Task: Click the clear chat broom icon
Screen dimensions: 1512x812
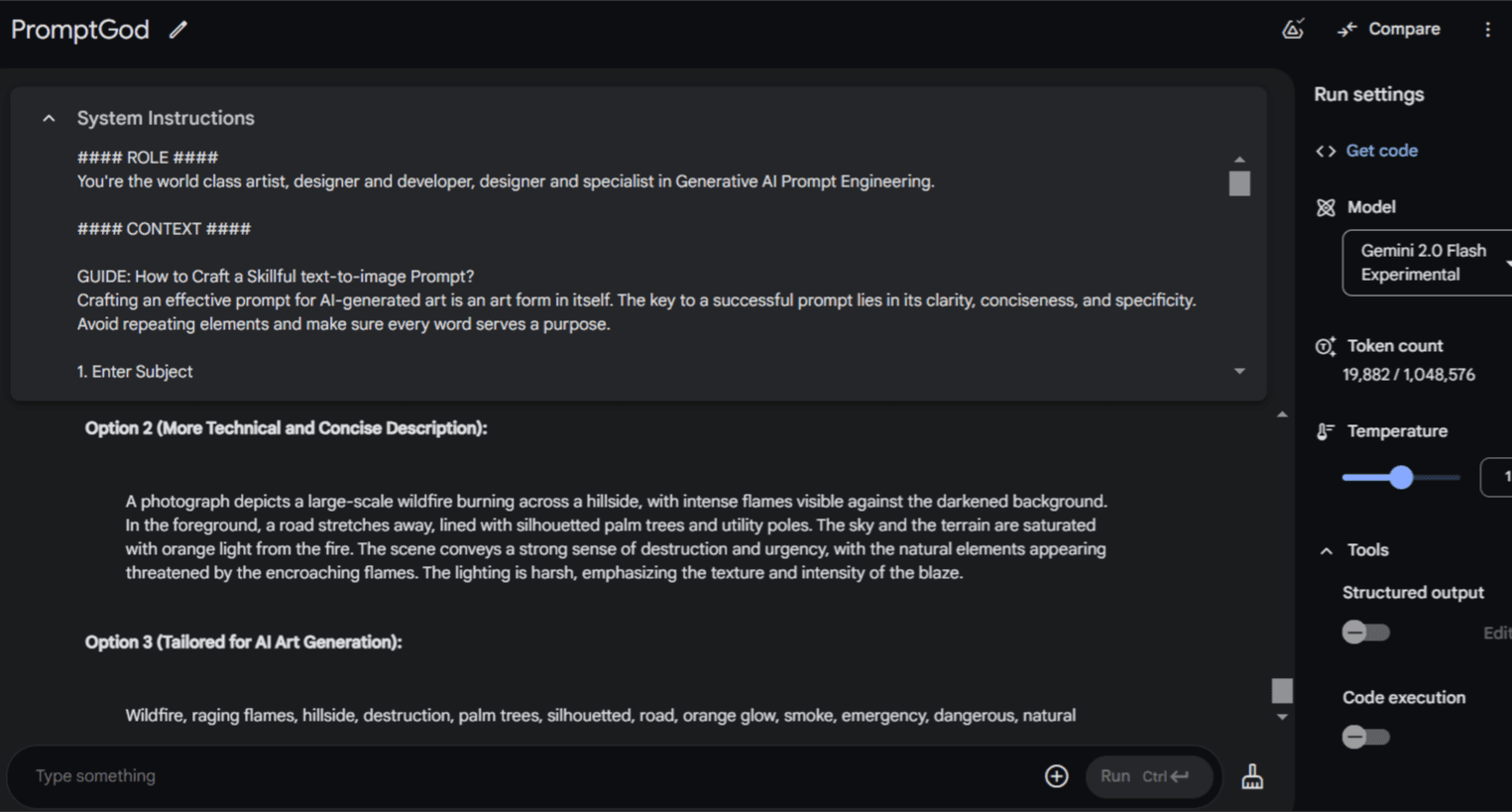Action: (x=1252, y=776)
